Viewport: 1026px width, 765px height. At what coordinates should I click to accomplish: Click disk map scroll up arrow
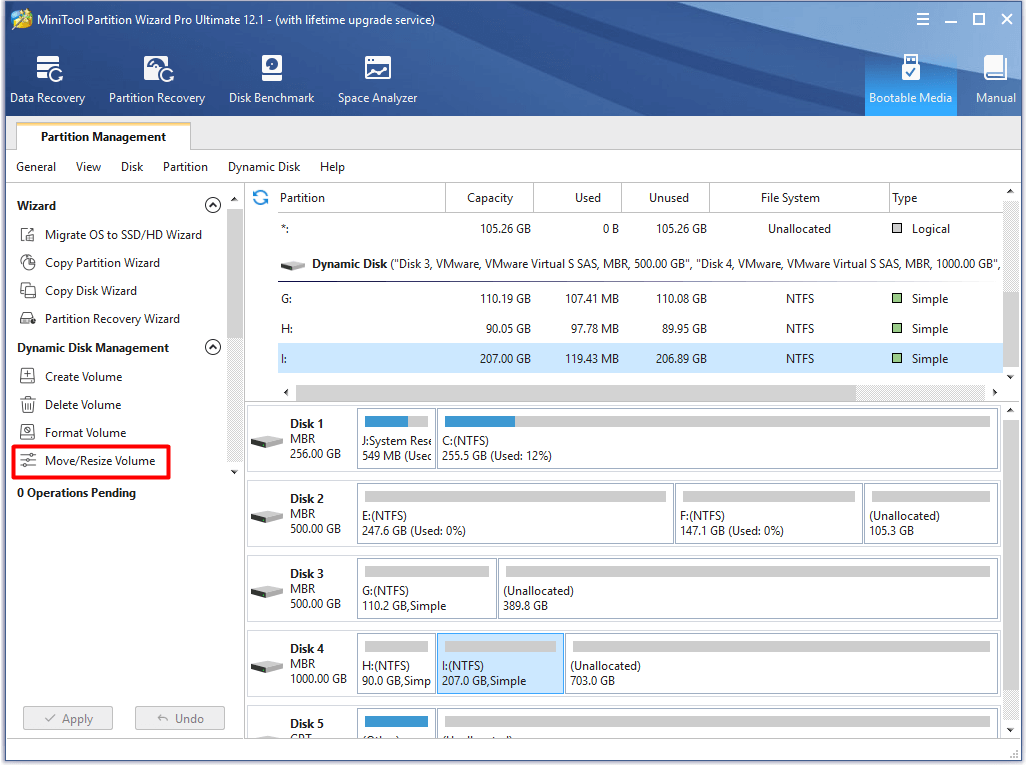point(1010,410)
